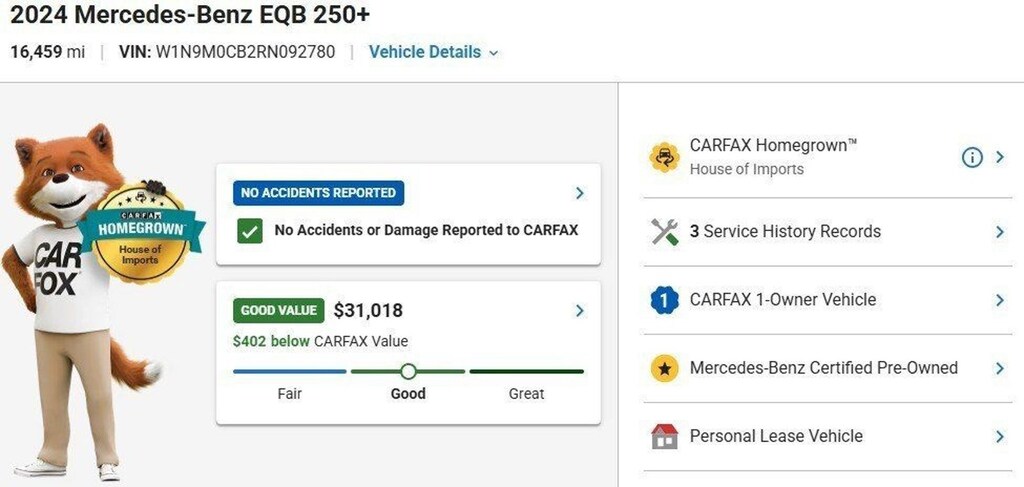Open the 3 Service History Records row chevron
1024x487 pixels.
click(999, 232)
